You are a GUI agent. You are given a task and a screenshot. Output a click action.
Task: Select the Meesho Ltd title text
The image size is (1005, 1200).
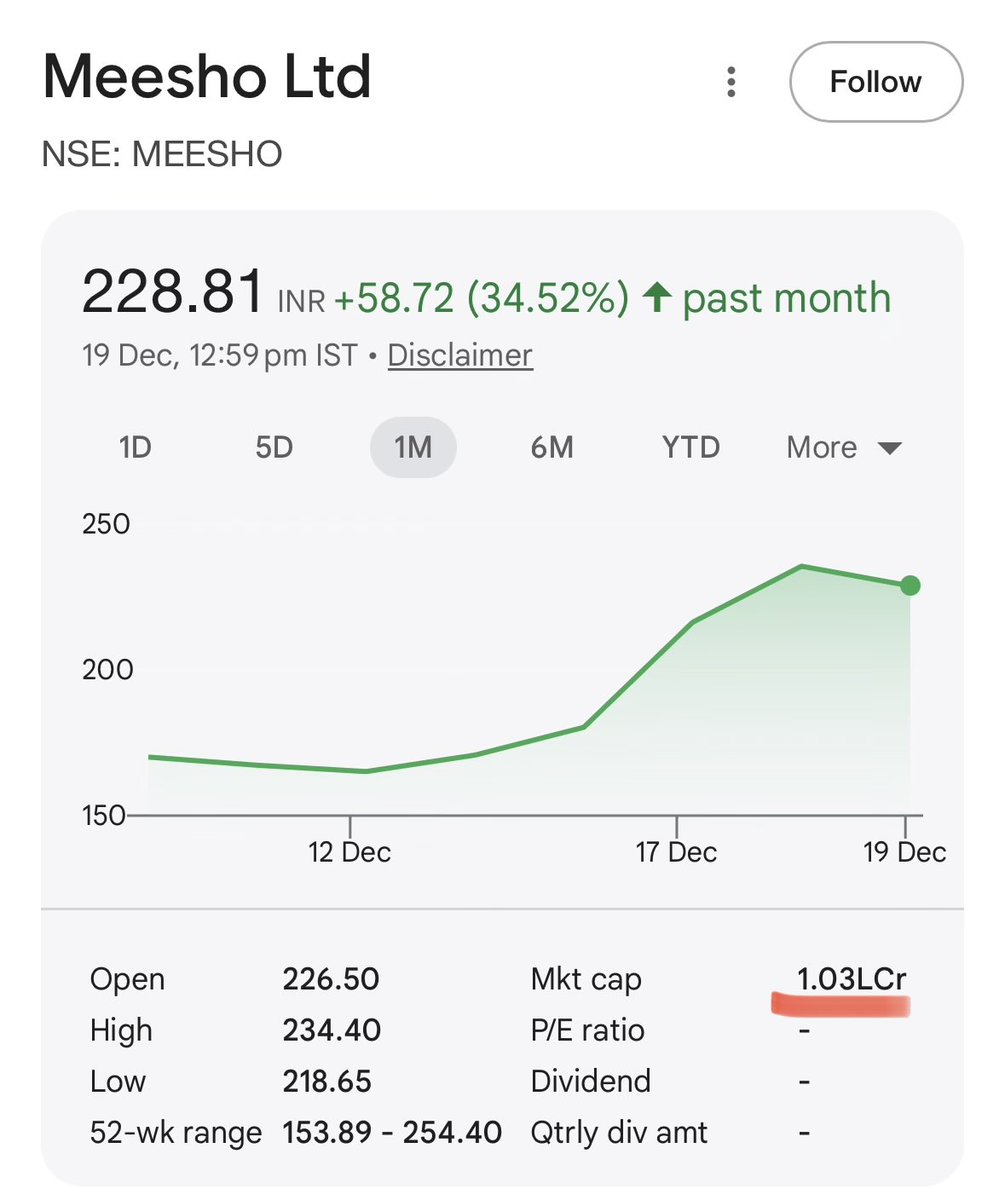pyautogui.click(x=207, y=77)
